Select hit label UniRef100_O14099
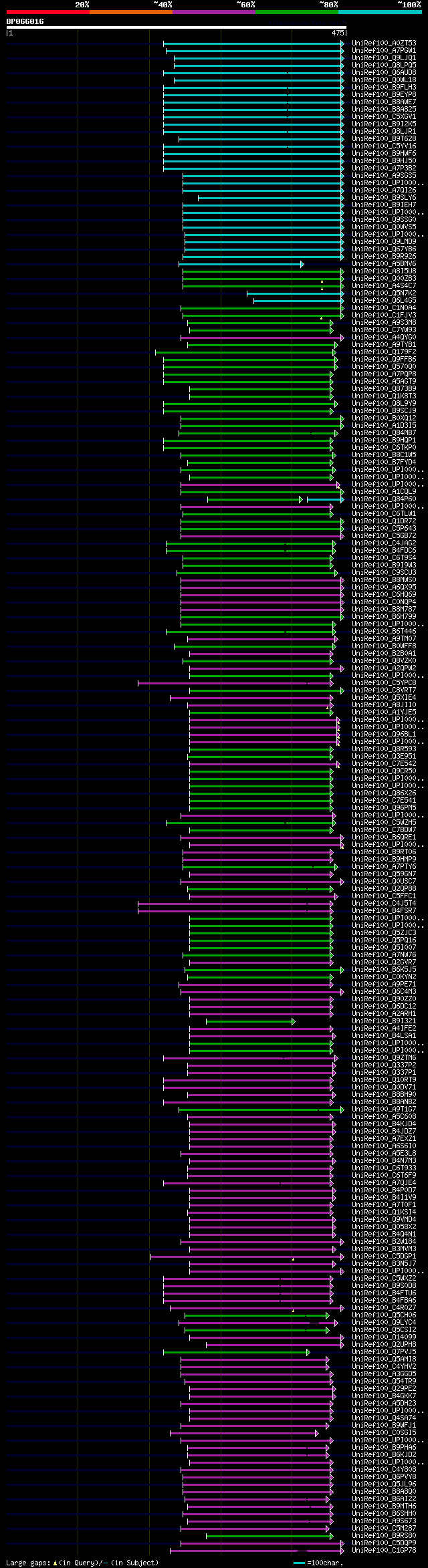Screen dimensions: 428x1568 [x=384, y=1337]
